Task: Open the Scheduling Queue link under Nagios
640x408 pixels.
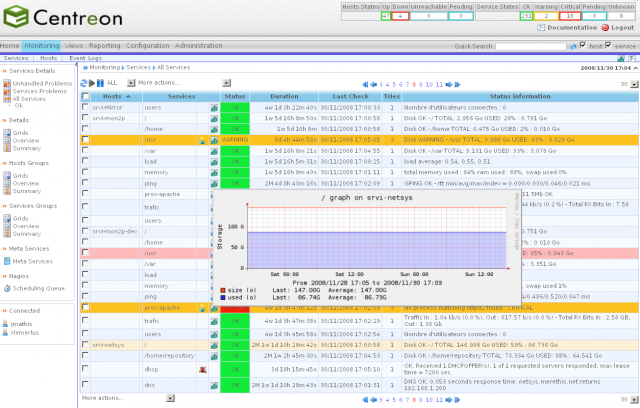Action: pyautogui.click(x=39, y=287)
